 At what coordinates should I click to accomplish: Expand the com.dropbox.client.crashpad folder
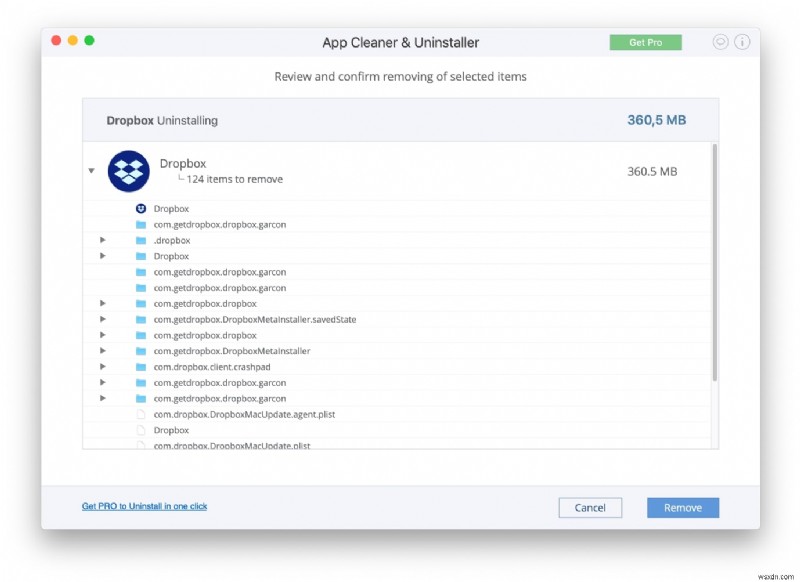(x=104, y=367)
